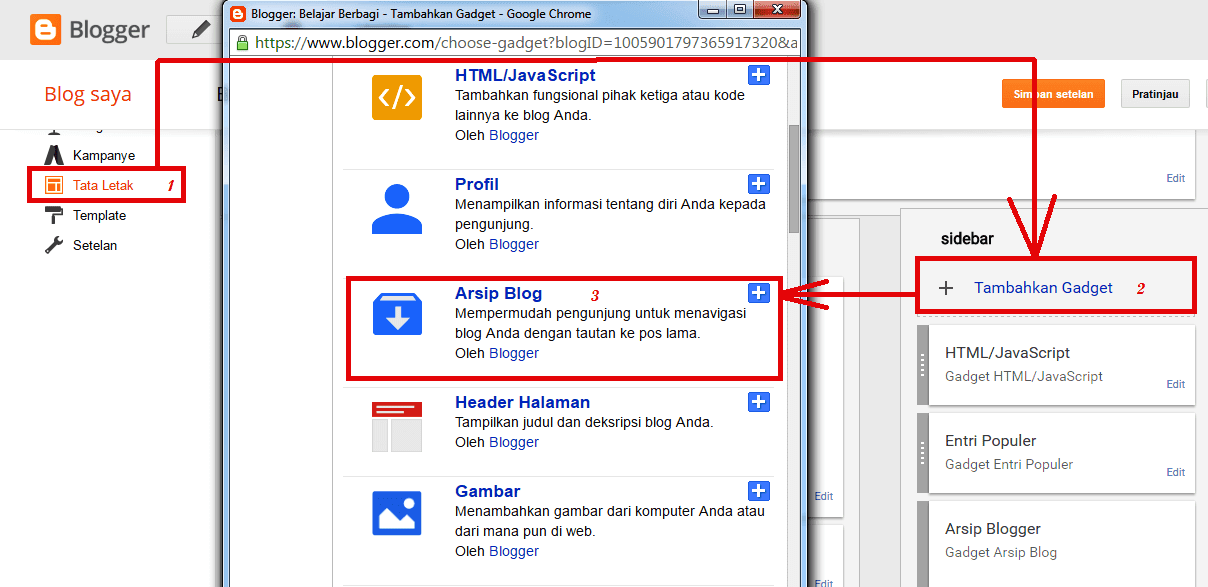Open the Blog saya link
1208x587 pixels.
click(x=88, y=95)
